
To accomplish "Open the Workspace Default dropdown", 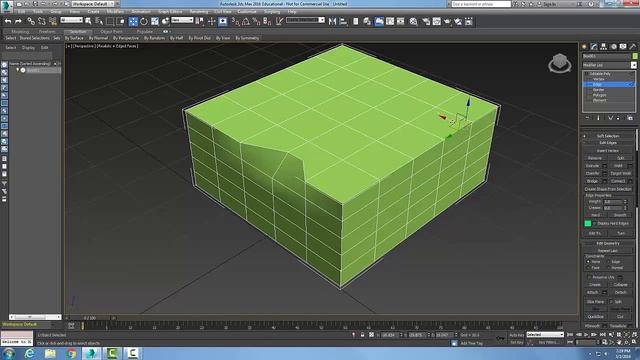I will (x=93, y=4).
